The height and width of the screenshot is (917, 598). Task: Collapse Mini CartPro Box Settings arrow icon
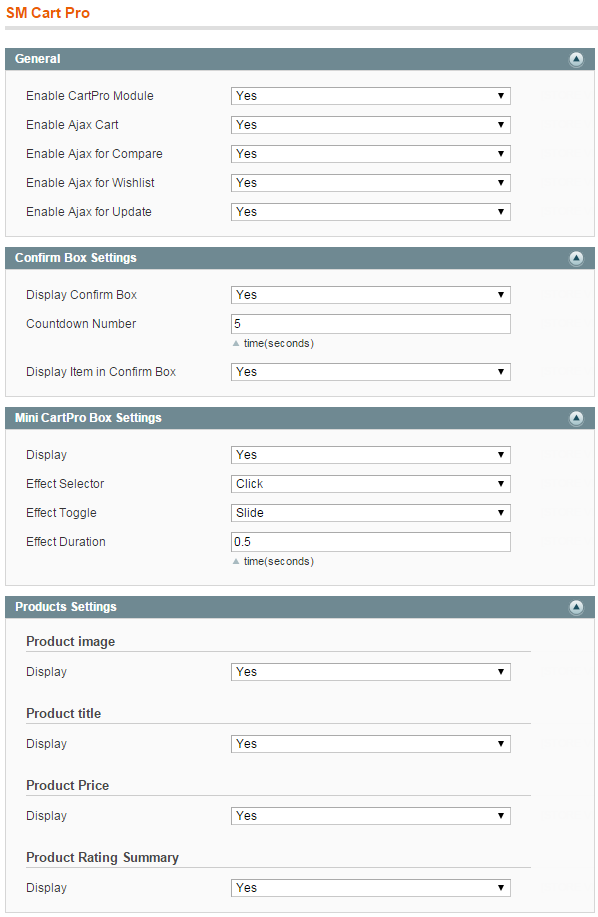pyautogui.click(x=576, y=418)
